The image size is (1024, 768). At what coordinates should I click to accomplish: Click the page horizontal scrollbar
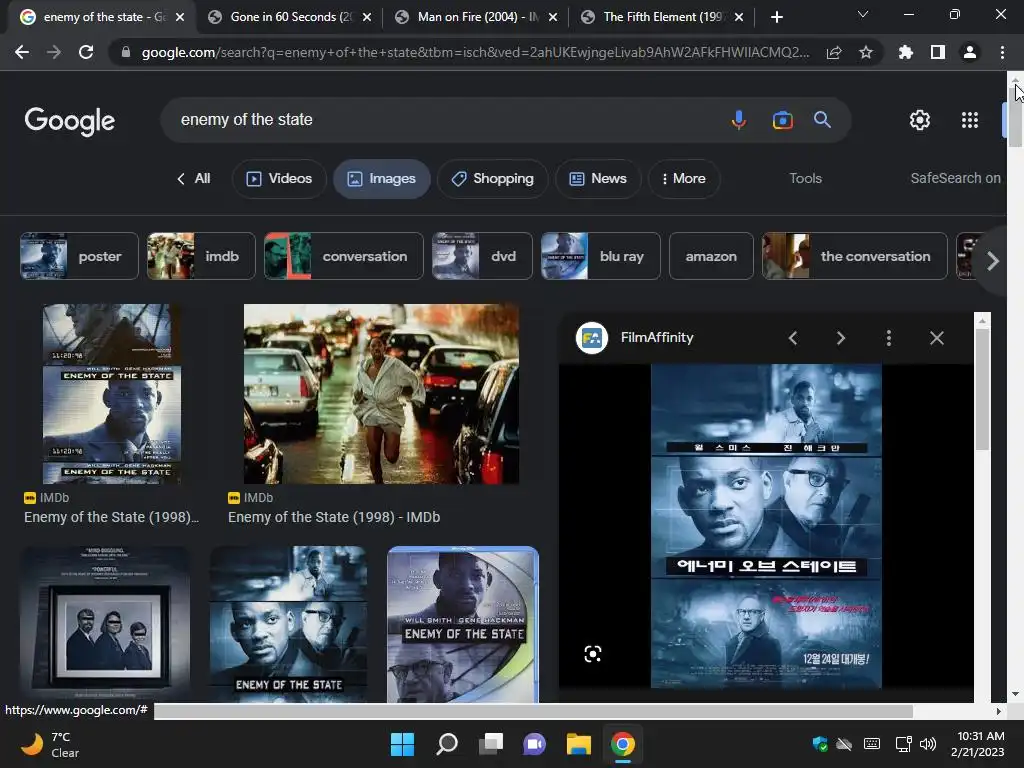click(533, 711)
